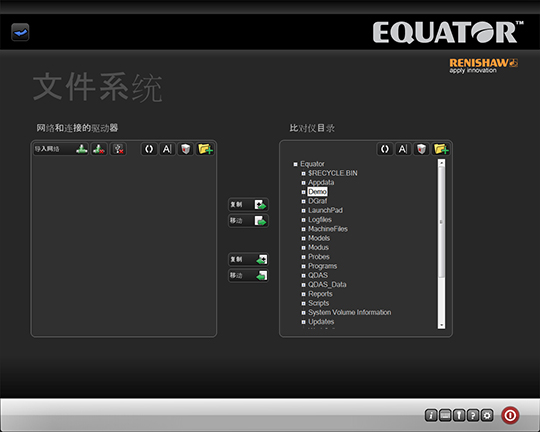Refresh the network drives panel
540x432 pixels.
coord(149,149)
